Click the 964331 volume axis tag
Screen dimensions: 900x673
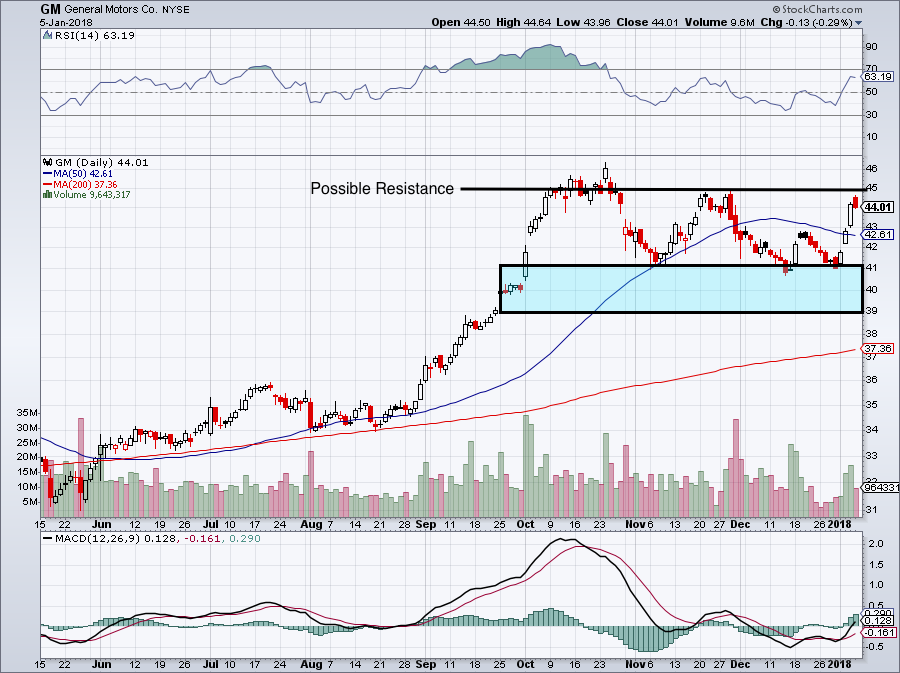[x=881, y=488]
